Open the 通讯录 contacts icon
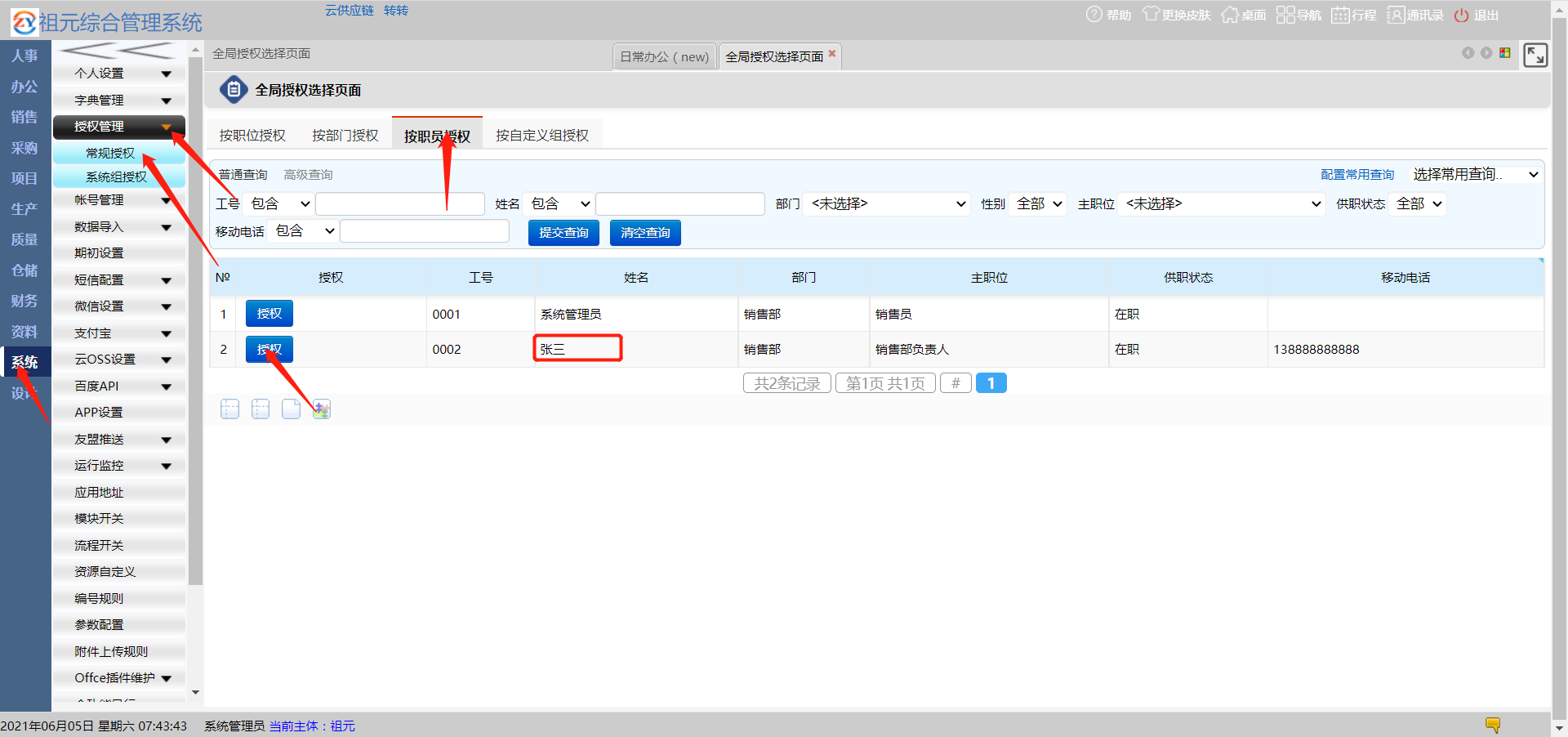1568x737 pixels. 1396,15
